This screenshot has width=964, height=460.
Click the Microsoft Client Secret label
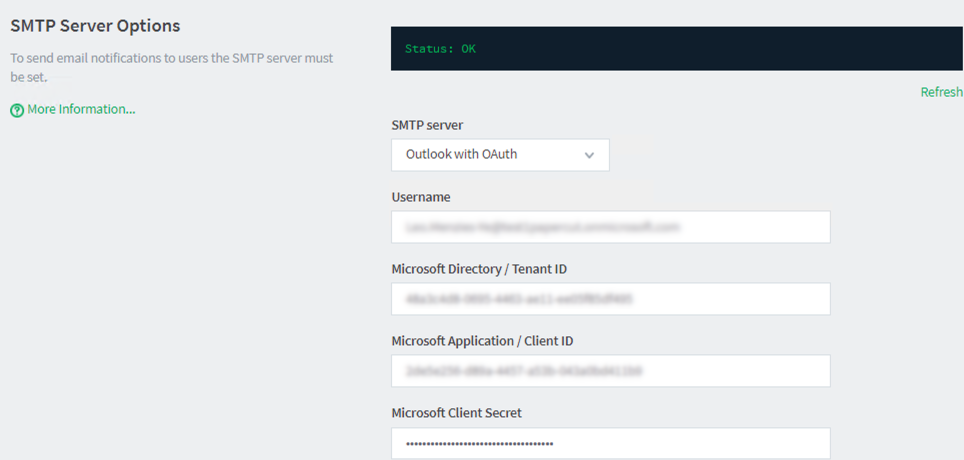pos(457,413)
